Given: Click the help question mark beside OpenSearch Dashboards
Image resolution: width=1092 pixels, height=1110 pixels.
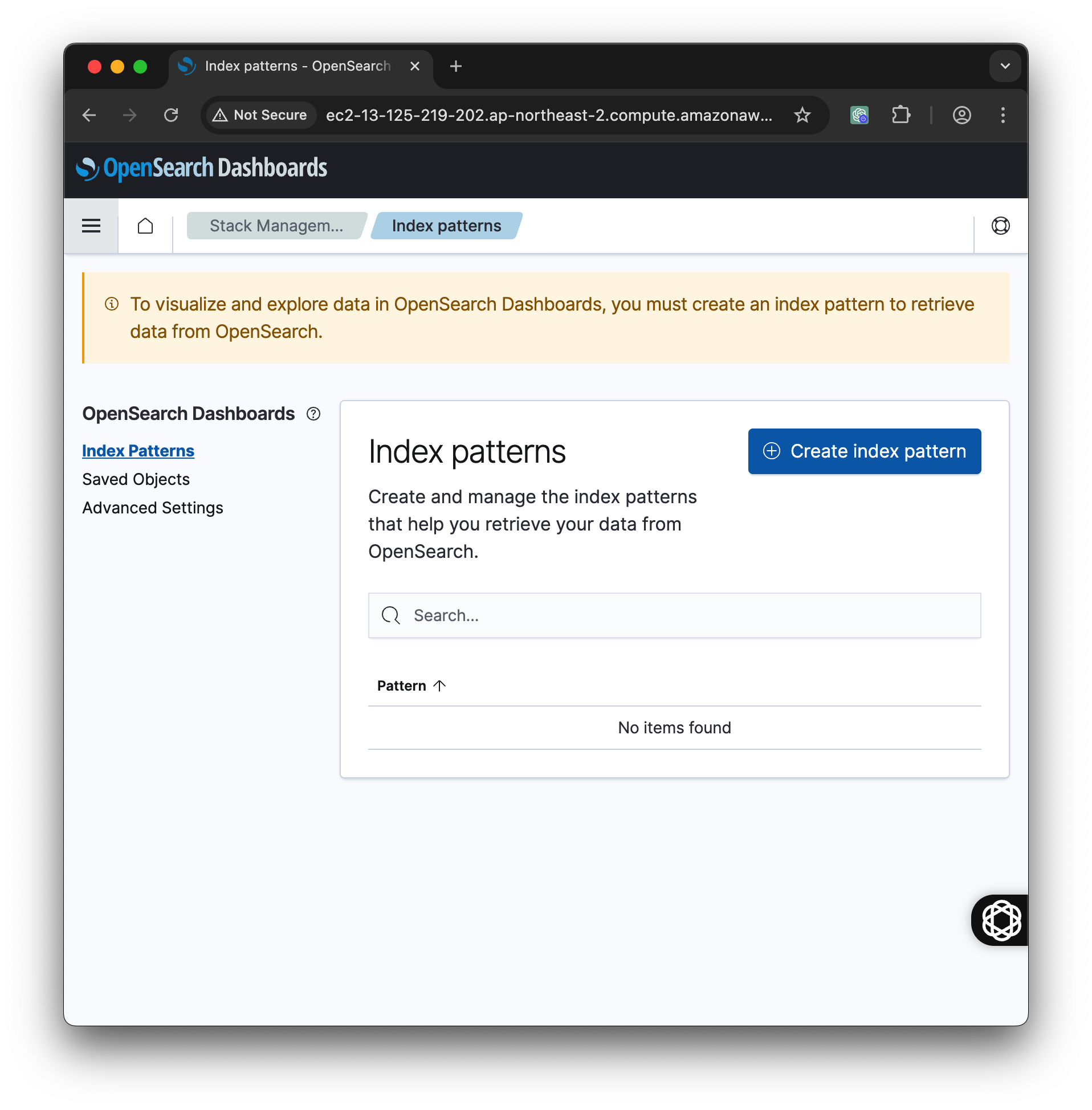Looking at the screenshot, I should 313,414.
